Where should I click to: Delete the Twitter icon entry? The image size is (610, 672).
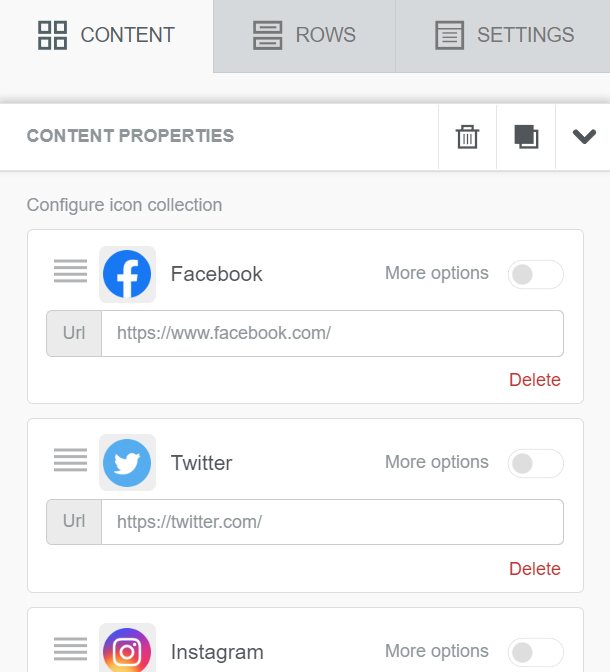coord(535,569)
